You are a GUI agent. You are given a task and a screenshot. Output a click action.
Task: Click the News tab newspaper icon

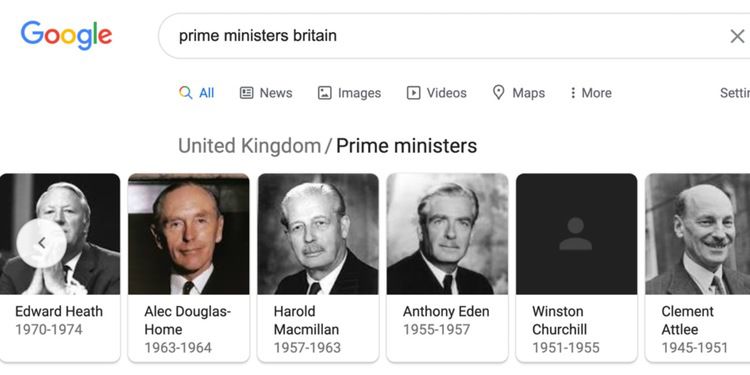[246, 92]
